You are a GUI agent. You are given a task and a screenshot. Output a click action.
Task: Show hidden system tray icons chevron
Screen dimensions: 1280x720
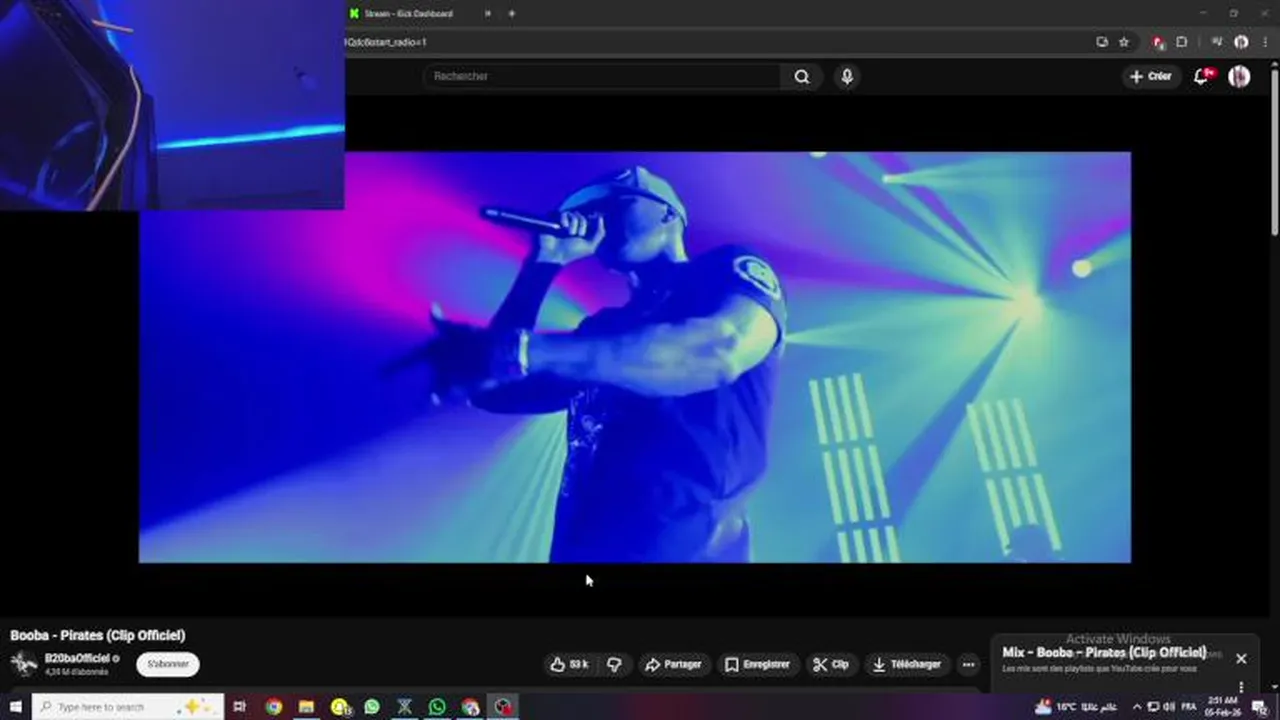coord(1136,707)
